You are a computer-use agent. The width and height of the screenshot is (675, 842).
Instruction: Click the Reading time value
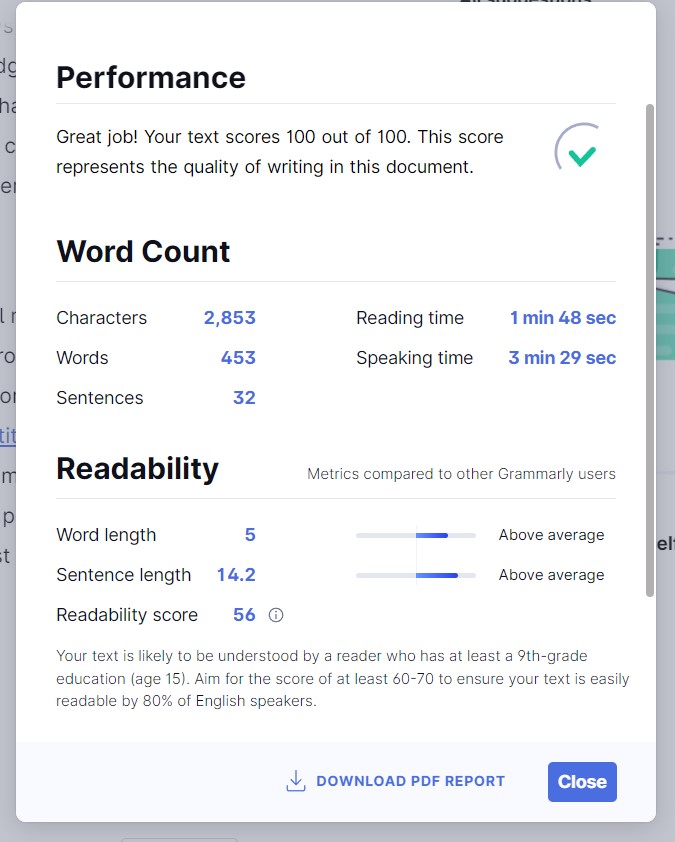coord(562,318)
